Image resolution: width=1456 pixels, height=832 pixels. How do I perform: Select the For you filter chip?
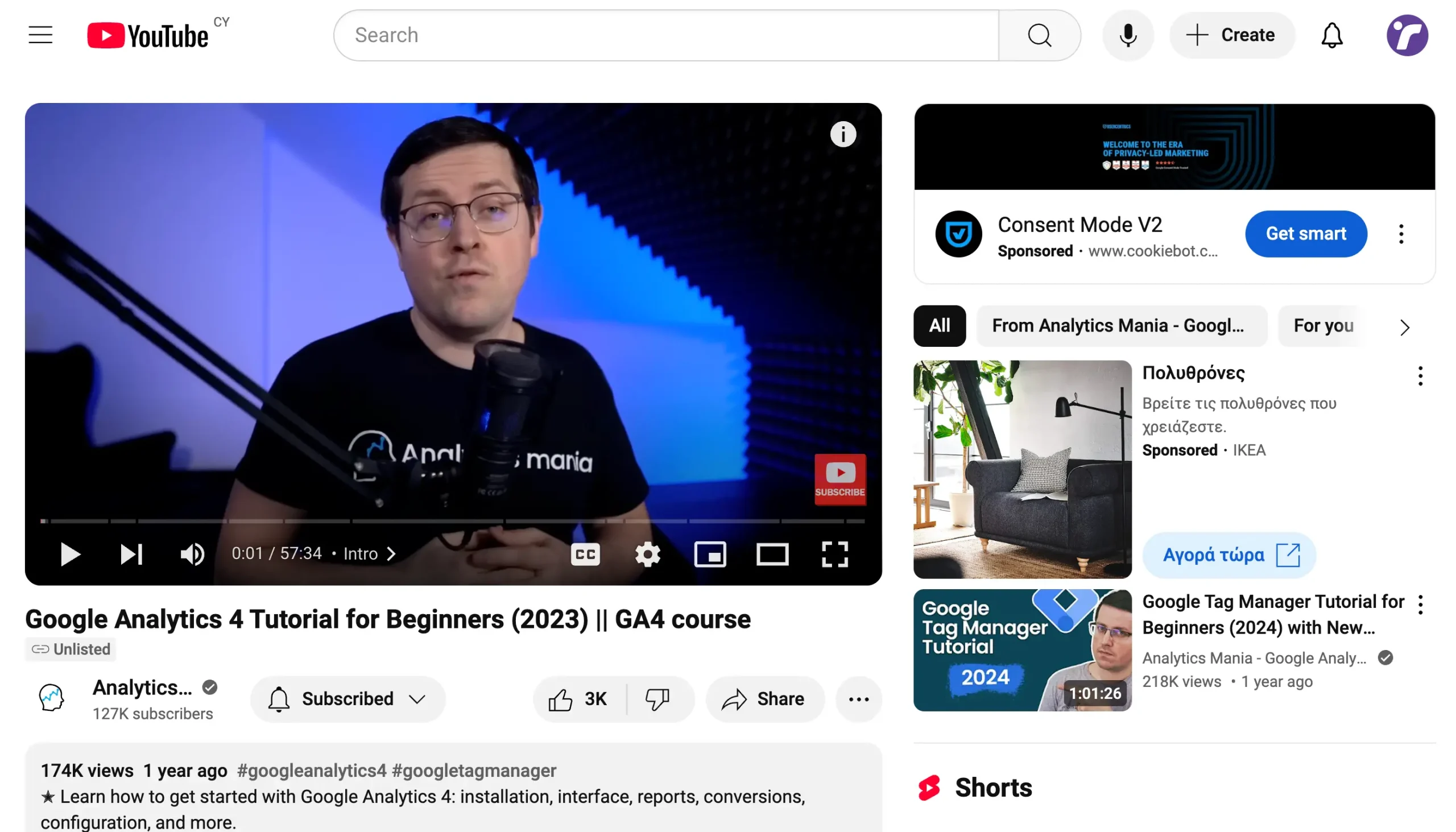point(1323,326)
